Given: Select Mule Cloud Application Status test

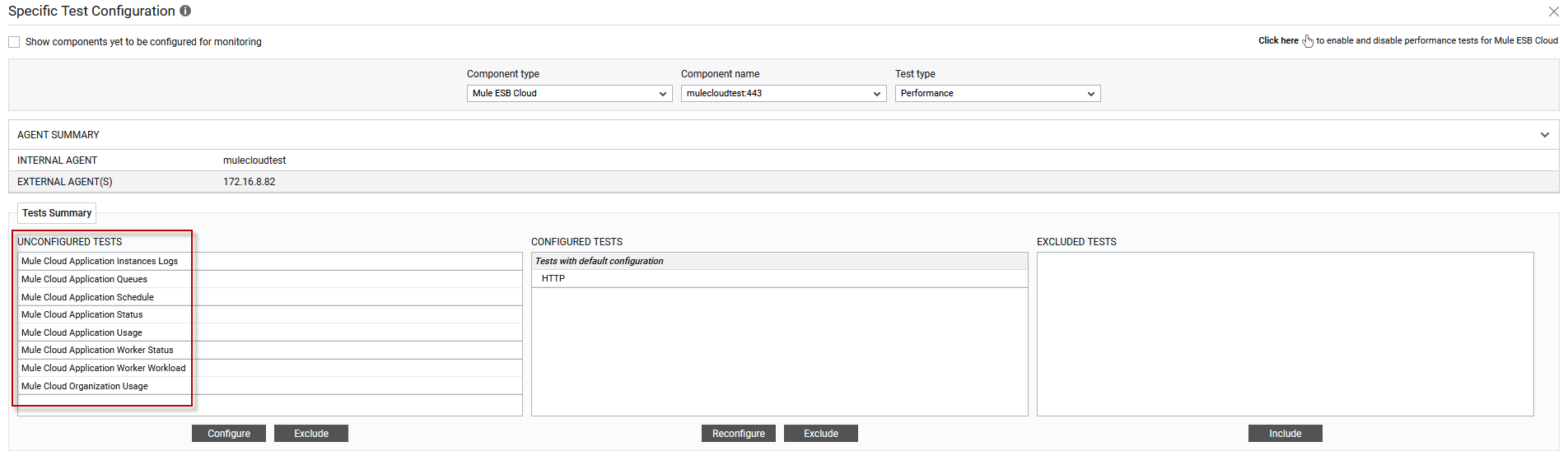Looking at the screenshot, I should coord(270,314).
